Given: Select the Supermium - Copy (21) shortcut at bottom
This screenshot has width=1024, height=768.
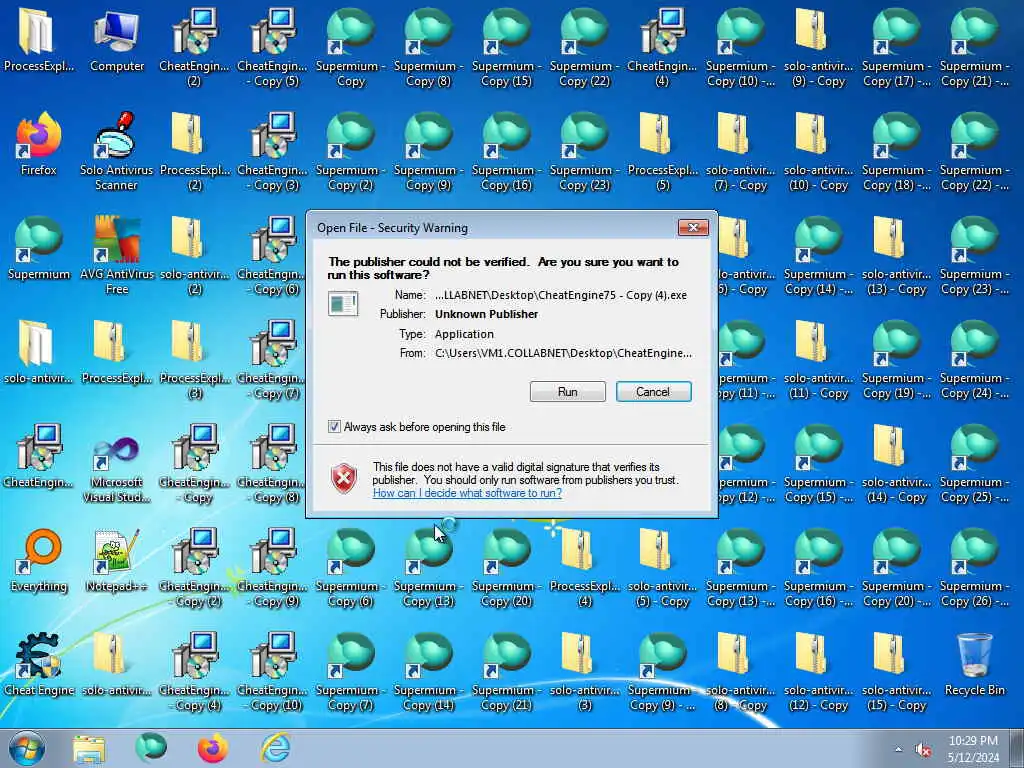Looking at the screenshot, I should pos(506,671).
